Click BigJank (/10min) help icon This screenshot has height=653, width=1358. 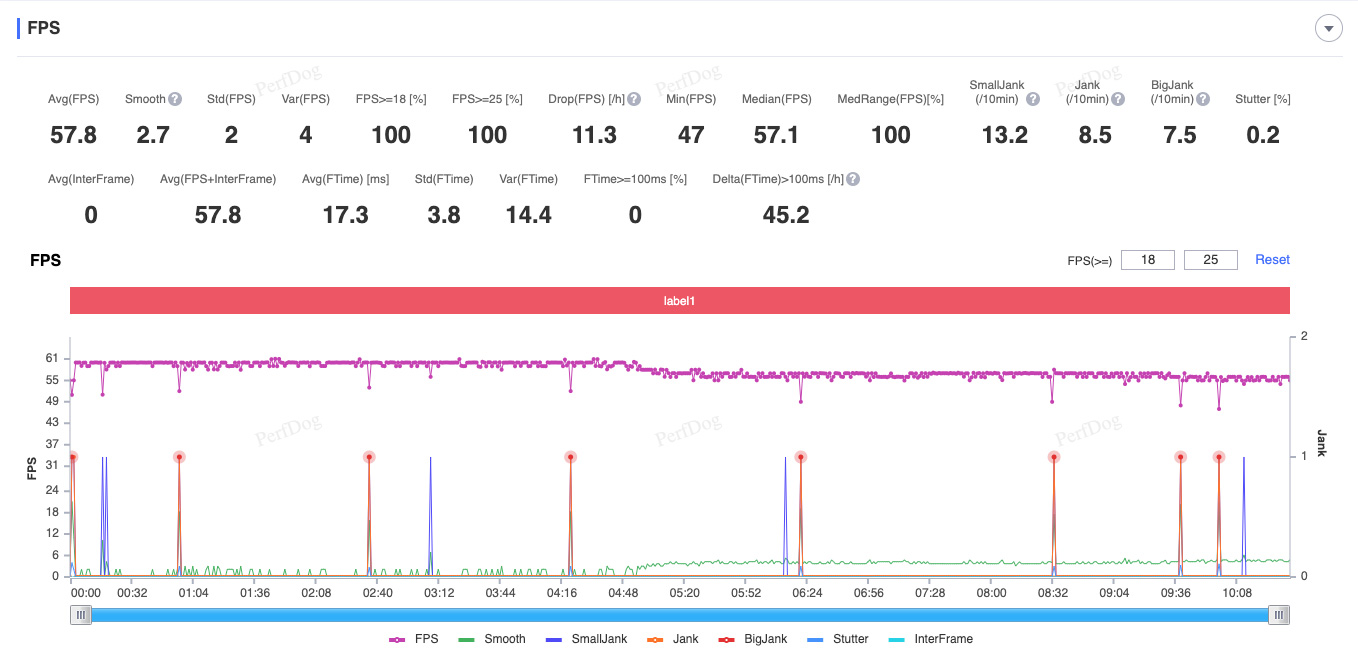pyautogui.click(x=1203, y=99)
